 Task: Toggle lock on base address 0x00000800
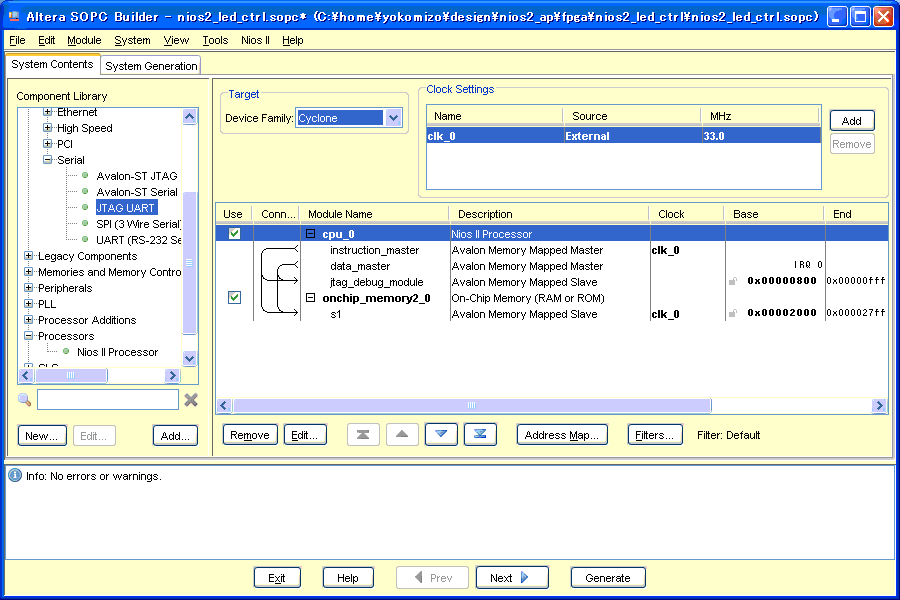pos(733,281)
